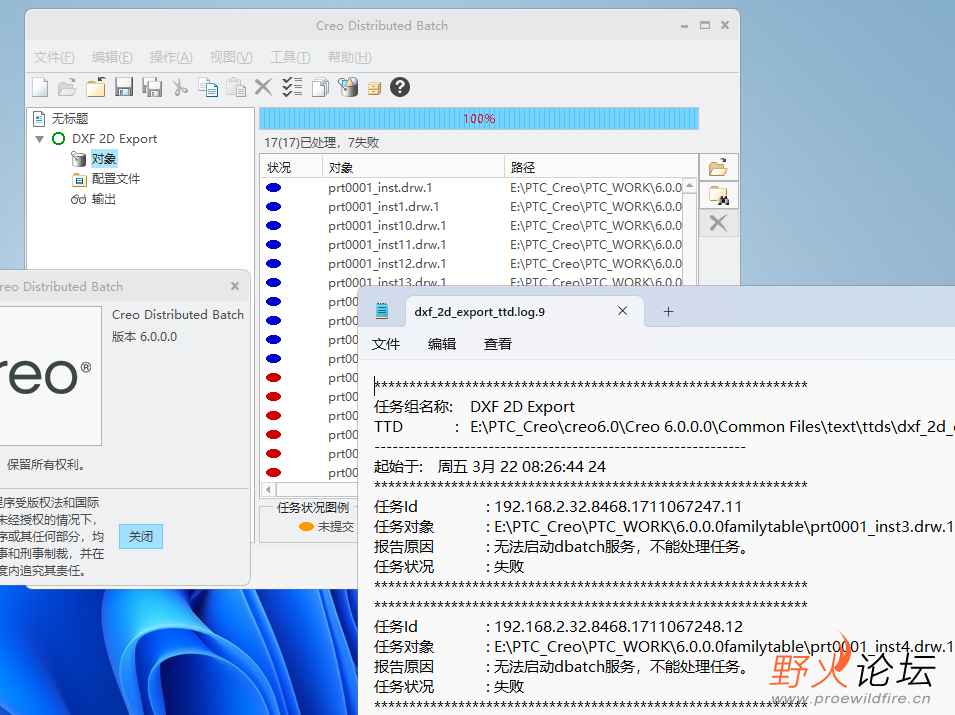The image size is (955, 715).
Task: Click the blue status dot for prt0001_inst12.drw.1
Action: click(273, 263)
